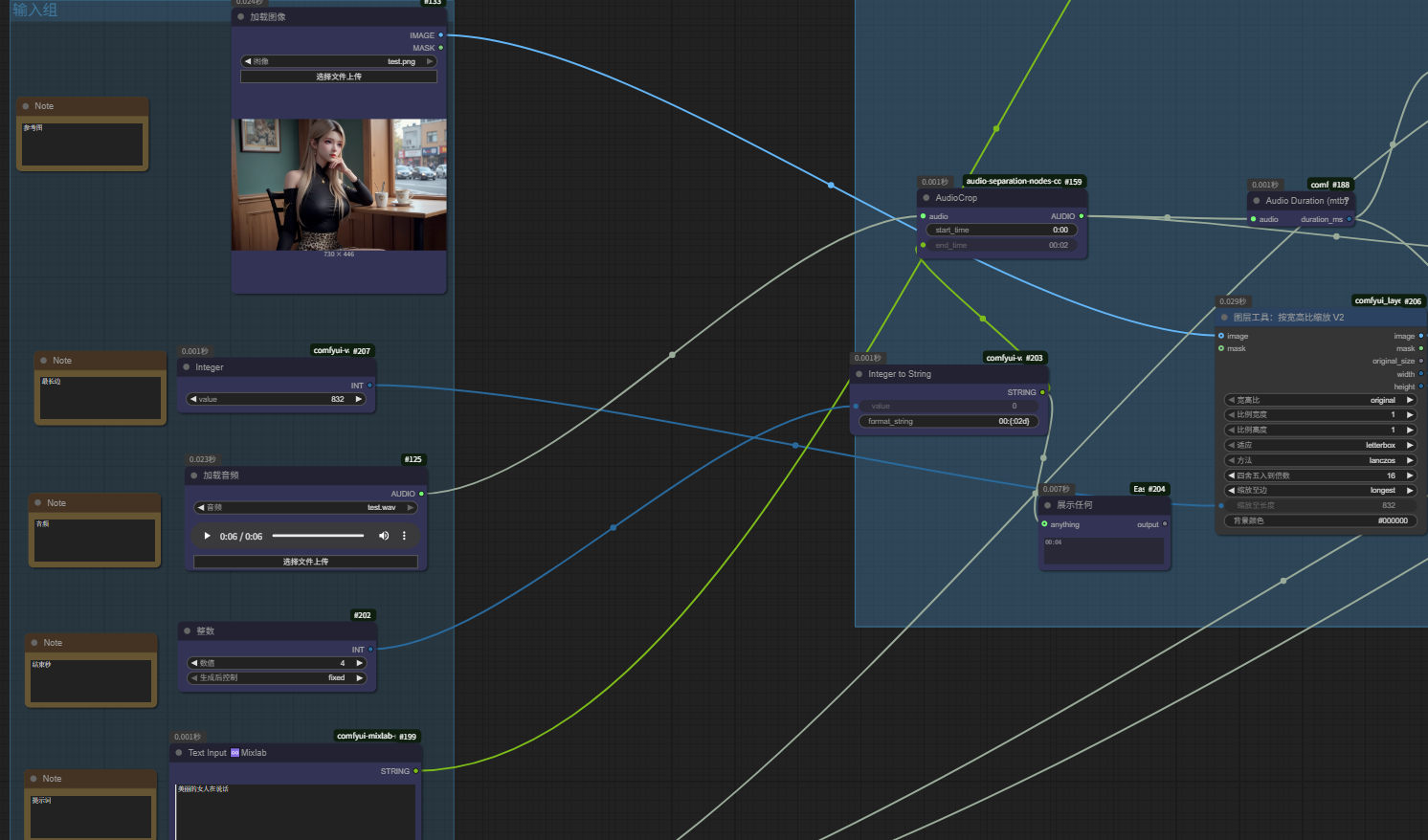Viewport: 1428px width, 840px height.
Task: Open the test.wav audio file dropdown
Action: coord(305,507)
